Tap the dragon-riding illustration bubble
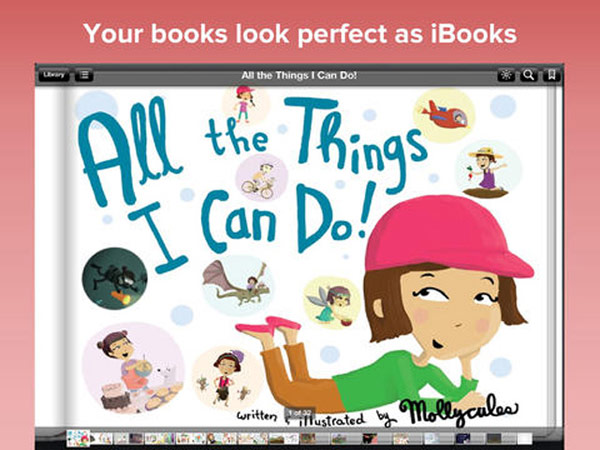 [x=238, y=285]
